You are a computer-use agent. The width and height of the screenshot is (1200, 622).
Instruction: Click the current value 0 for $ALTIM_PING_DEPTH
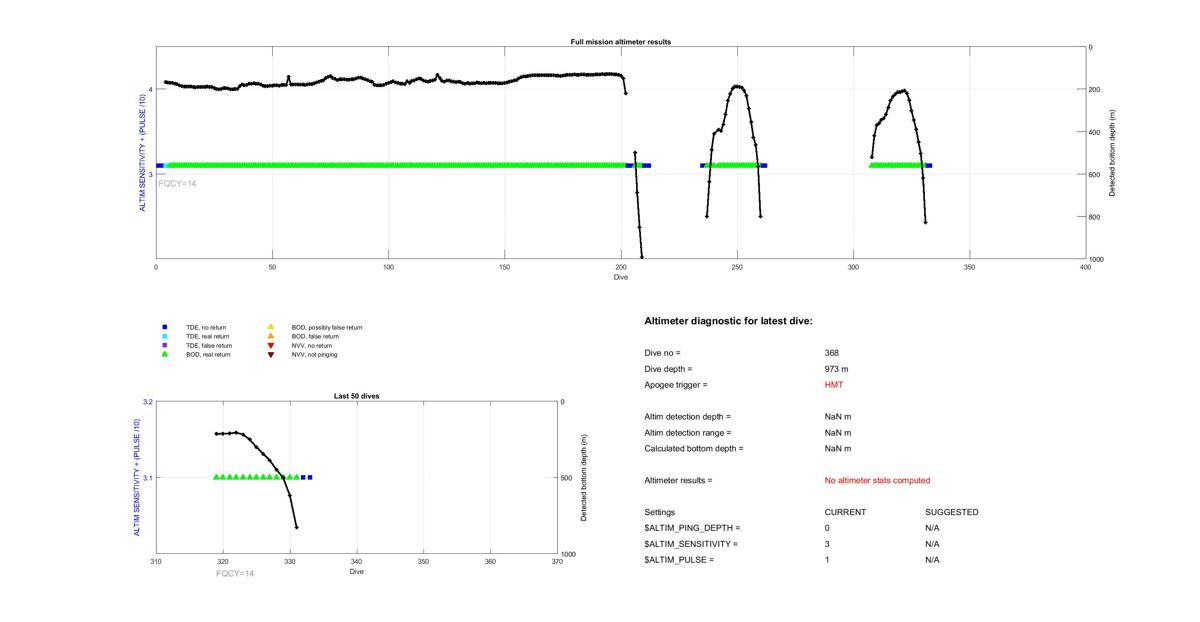[828, 528]
